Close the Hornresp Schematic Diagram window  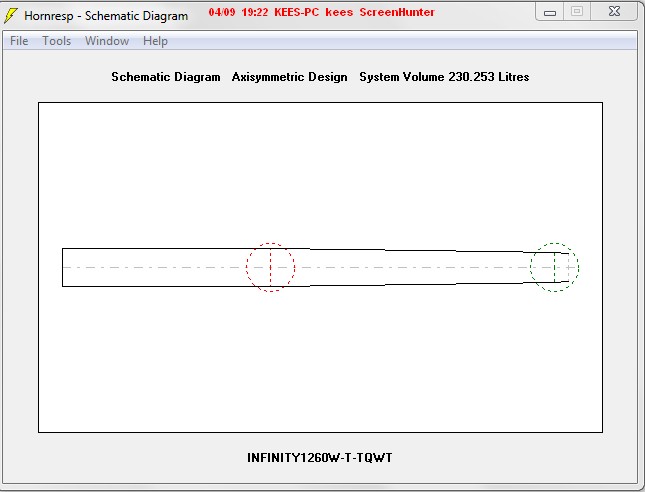pyautogui.click(x=614, y=12)
